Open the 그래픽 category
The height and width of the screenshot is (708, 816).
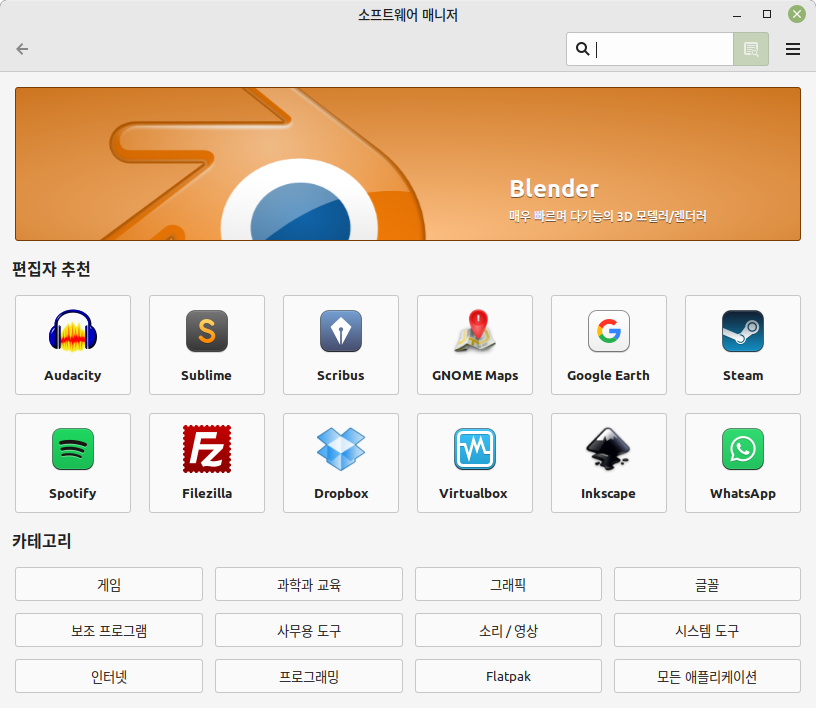click(508, 584)
